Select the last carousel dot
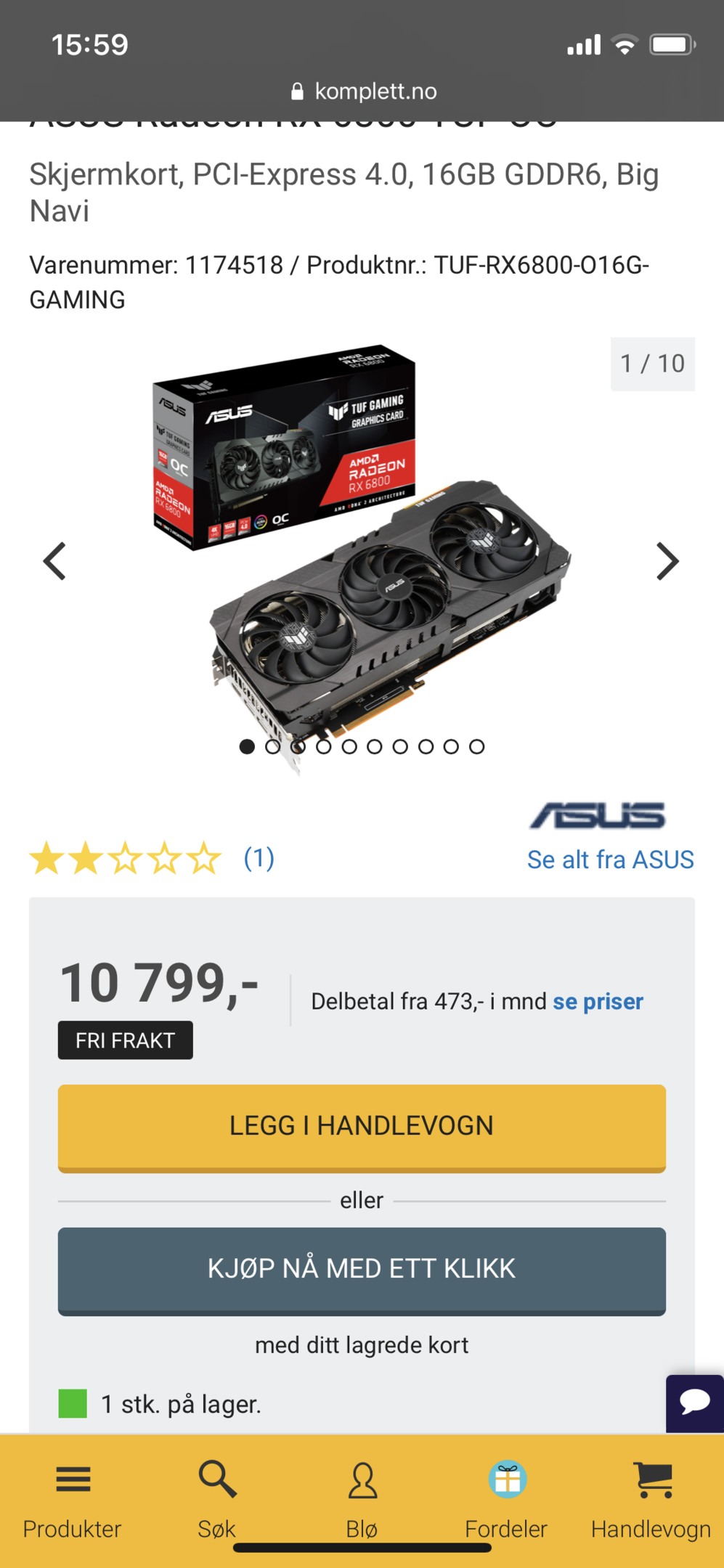724x1568 pixels. pyautogui.click(x=476, y=746)
